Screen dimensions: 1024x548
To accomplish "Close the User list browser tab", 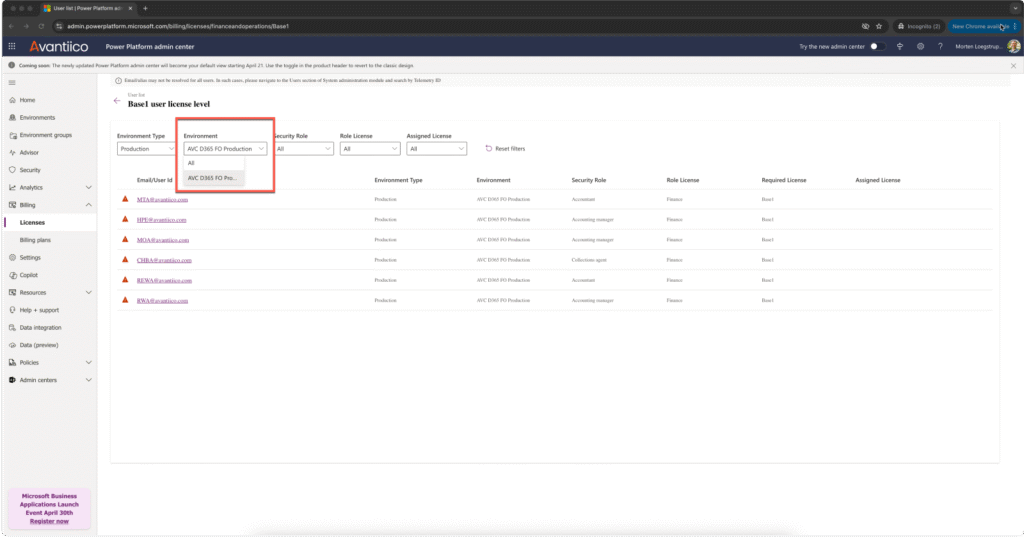I will 130,8.
